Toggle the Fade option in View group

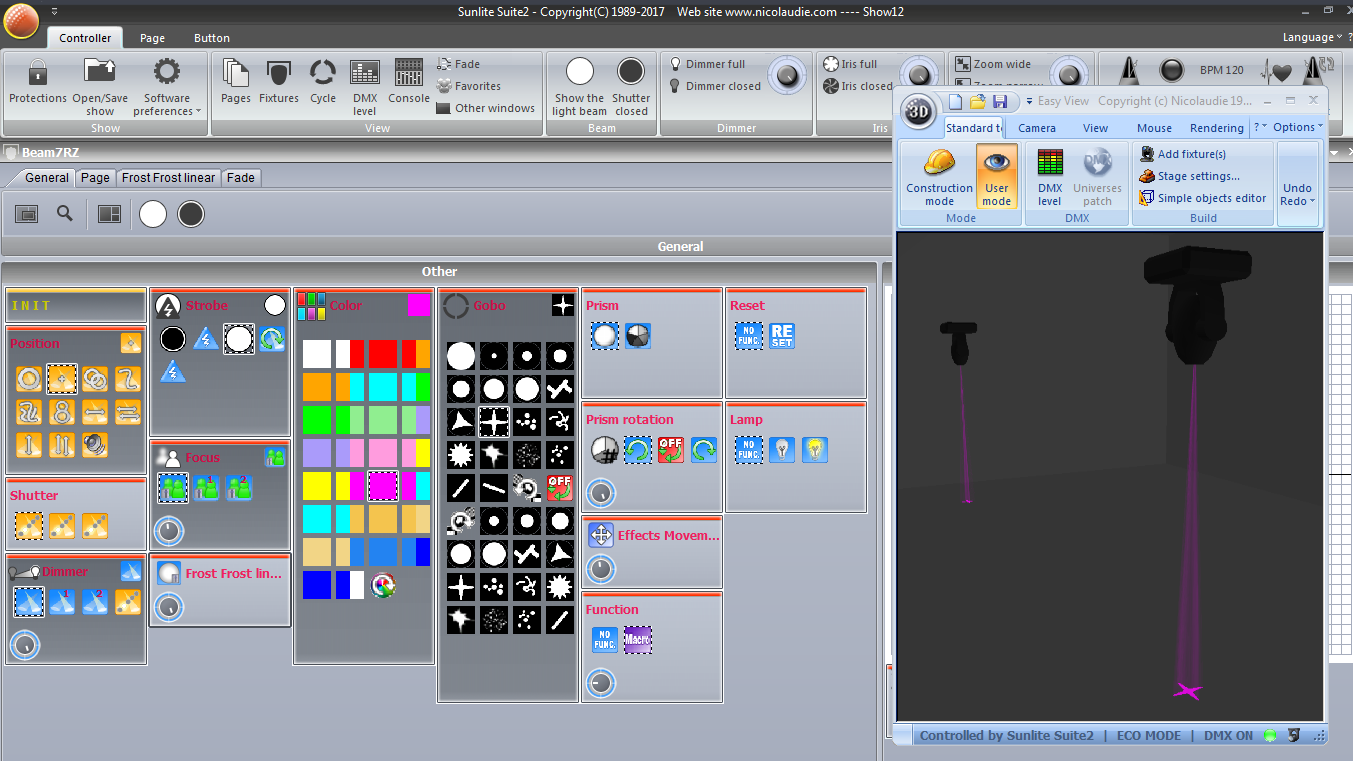point(459,64)
